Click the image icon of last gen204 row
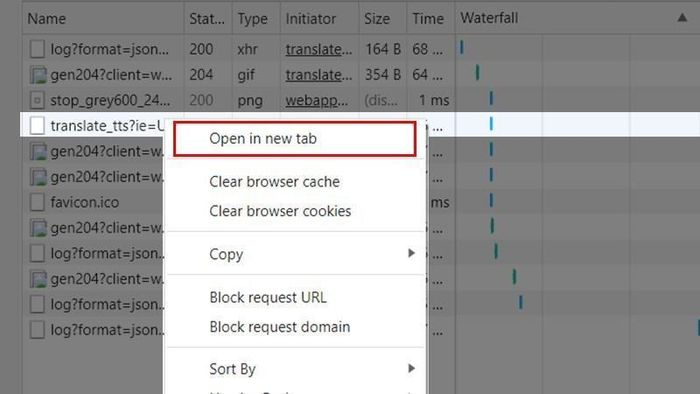This screenshot has height=394, width=700. pyautogui.click(x=38, y=279)
